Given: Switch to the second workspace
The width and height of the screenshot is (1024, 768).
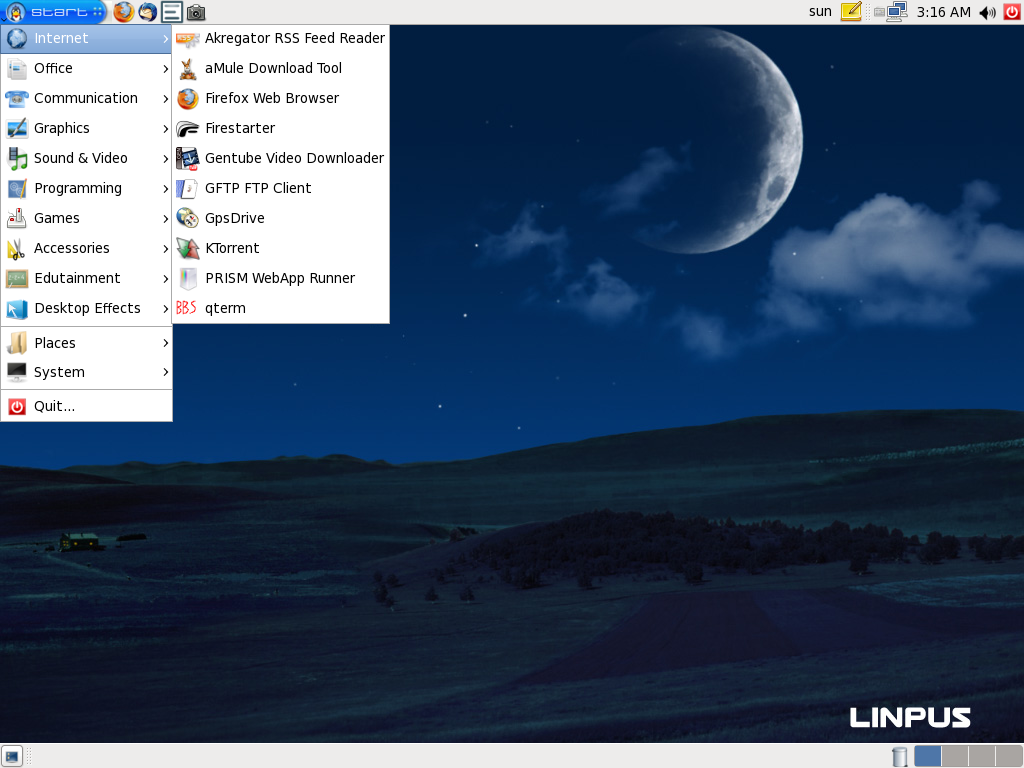Looking at the screenshot, I should pyautogui.click(x=954, y=756).
